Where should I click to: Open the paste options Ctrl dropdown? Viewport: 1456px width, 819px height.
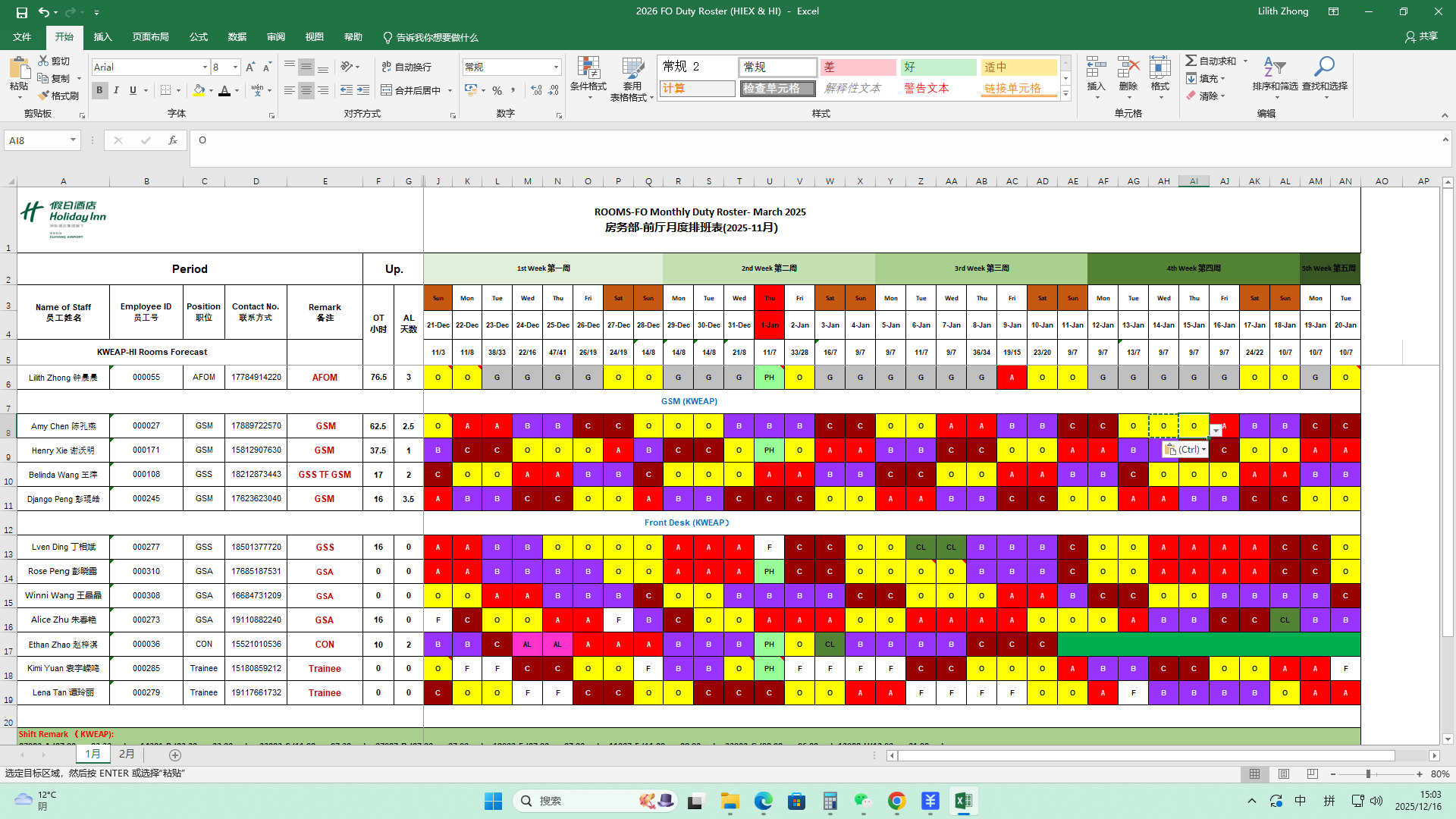[x=1185, y=450]
